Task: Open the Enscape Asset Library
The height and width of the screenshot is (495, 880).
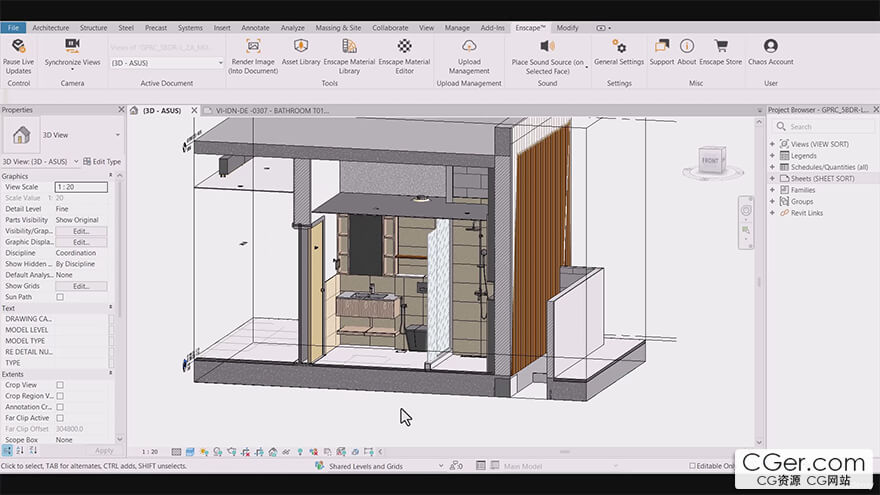Action: point(301,46)
